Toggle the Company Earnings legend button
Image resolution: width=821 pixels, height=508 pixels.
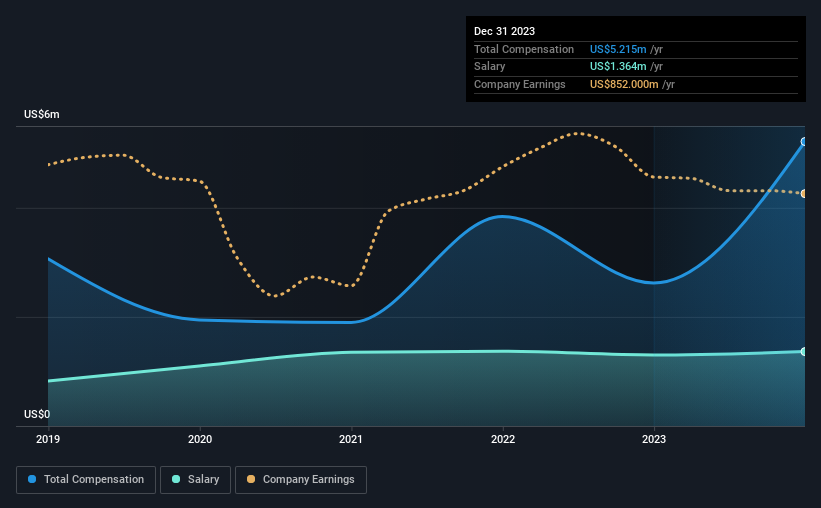tap(301, 480)
